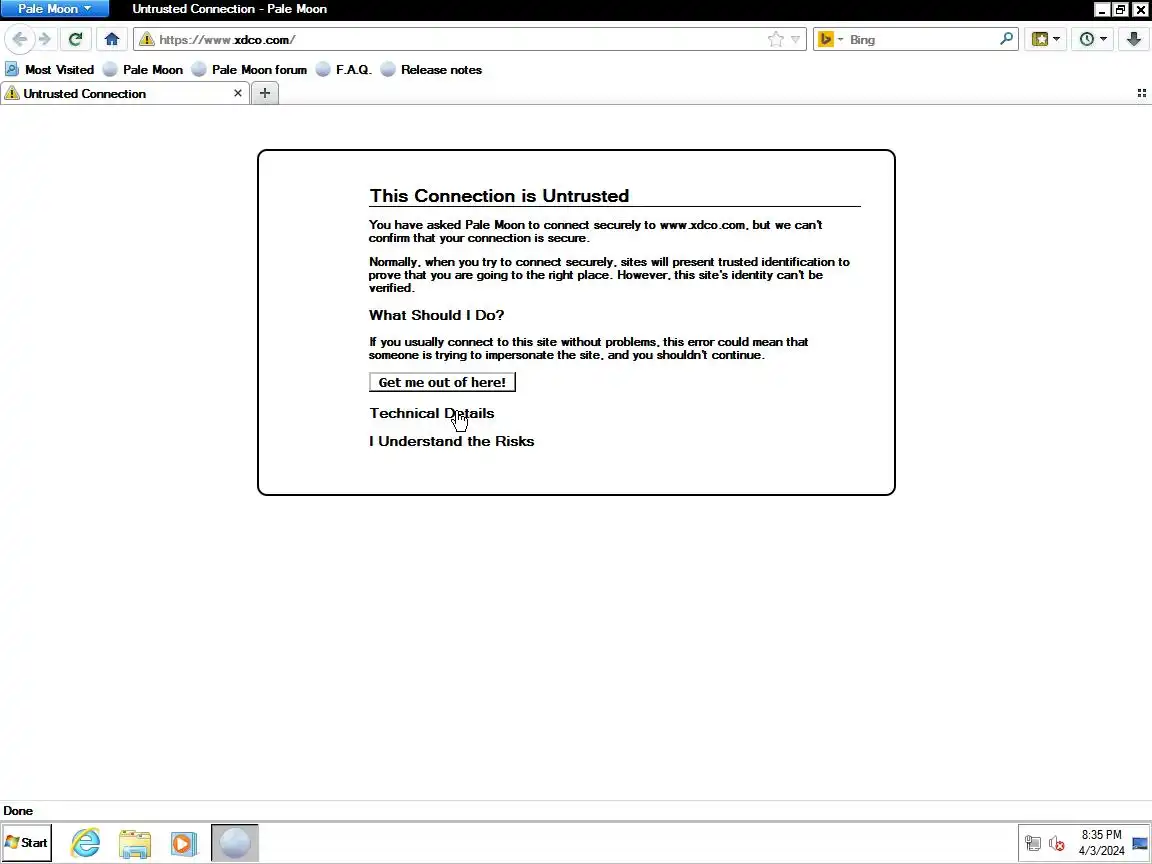Go forward with the Forward arrow

click(x=44, y=39)
